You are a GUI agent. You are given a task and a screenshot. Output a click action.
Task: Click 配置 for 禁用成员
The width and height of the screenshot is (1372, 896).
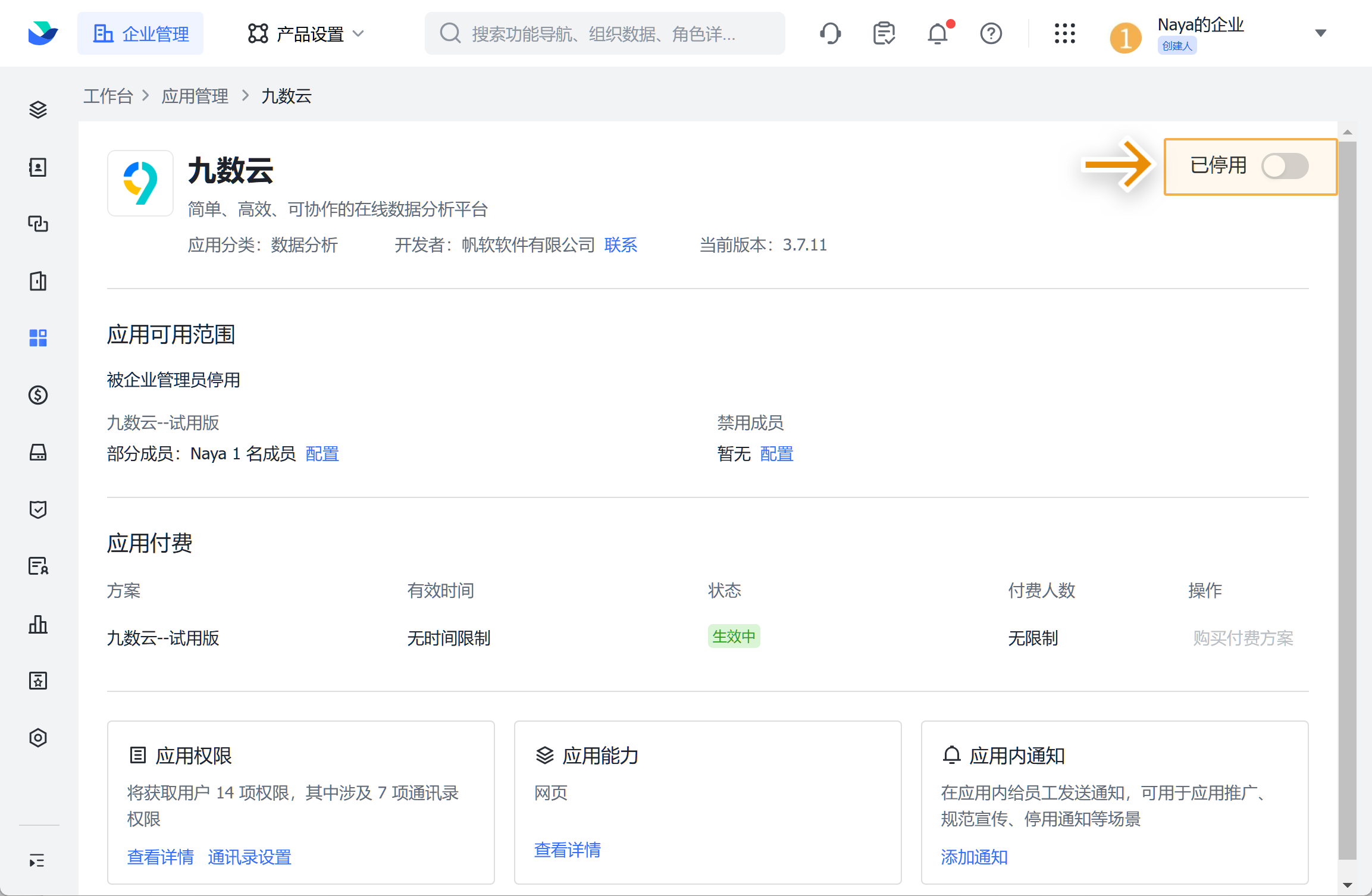(776, 454)
